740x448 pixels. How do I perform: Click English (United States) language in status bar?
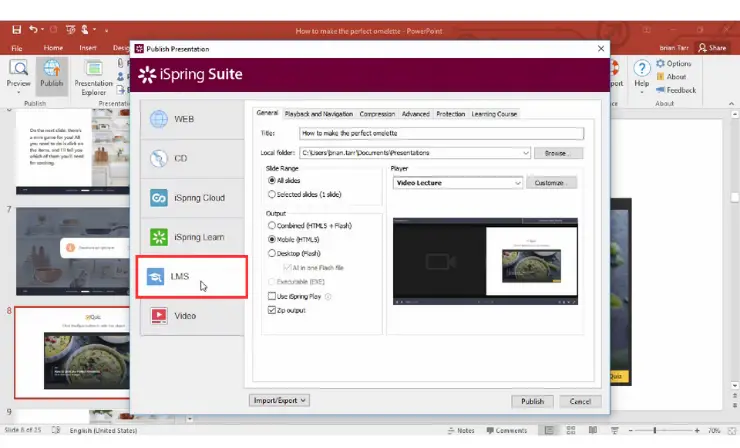tap(103, 431)
